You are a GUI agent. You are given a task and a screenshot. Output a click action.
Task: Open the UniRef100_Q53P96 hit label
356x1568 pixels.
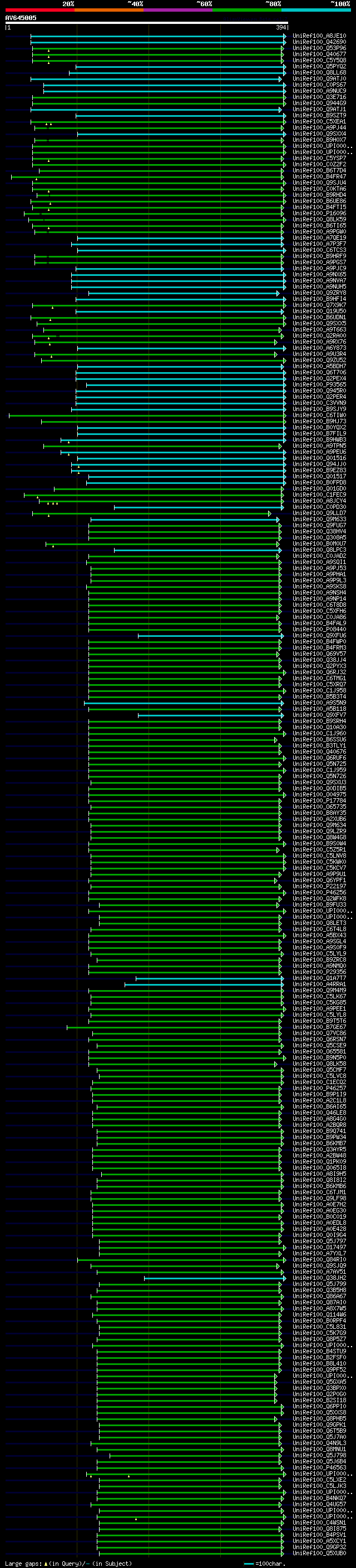(x=319, y=48)
